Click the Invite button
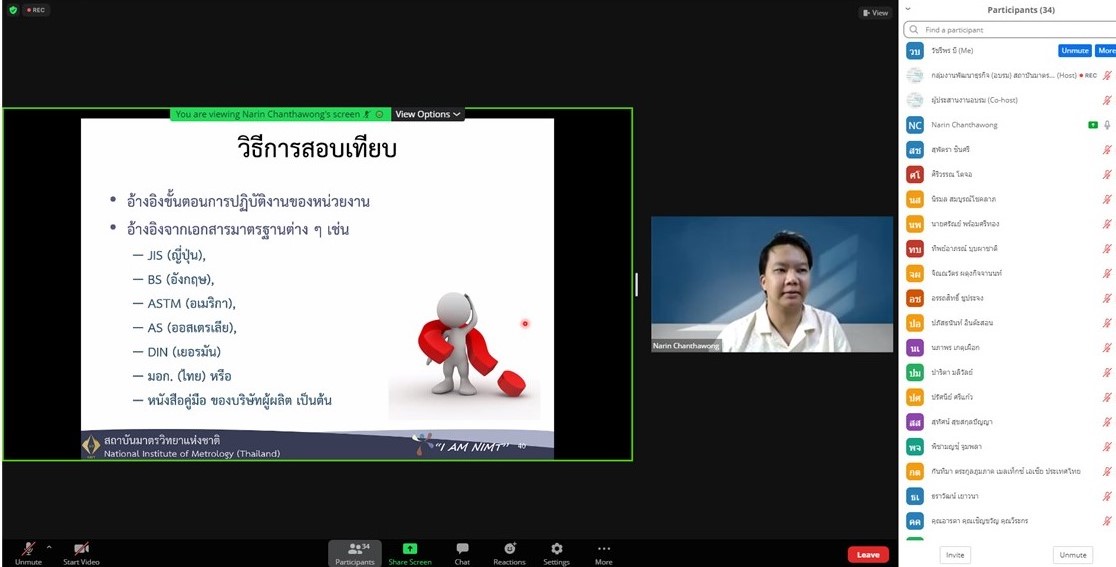This screenshot has height=567, width=1116. pyautogui.click(x=955, y=555)
